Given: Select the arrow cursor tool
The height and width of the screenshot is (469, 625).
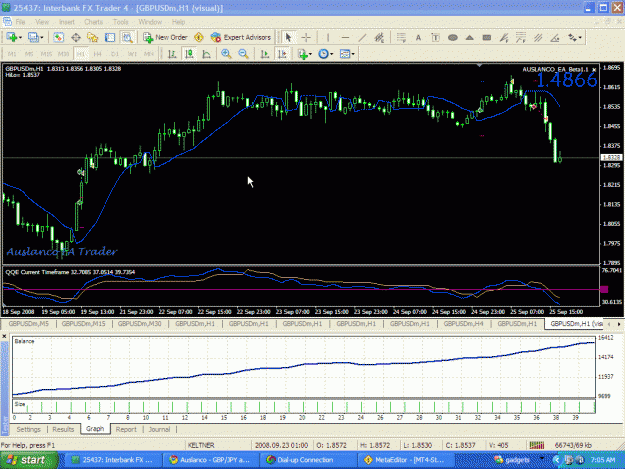Looking at the screenshot, I should 289,37.
